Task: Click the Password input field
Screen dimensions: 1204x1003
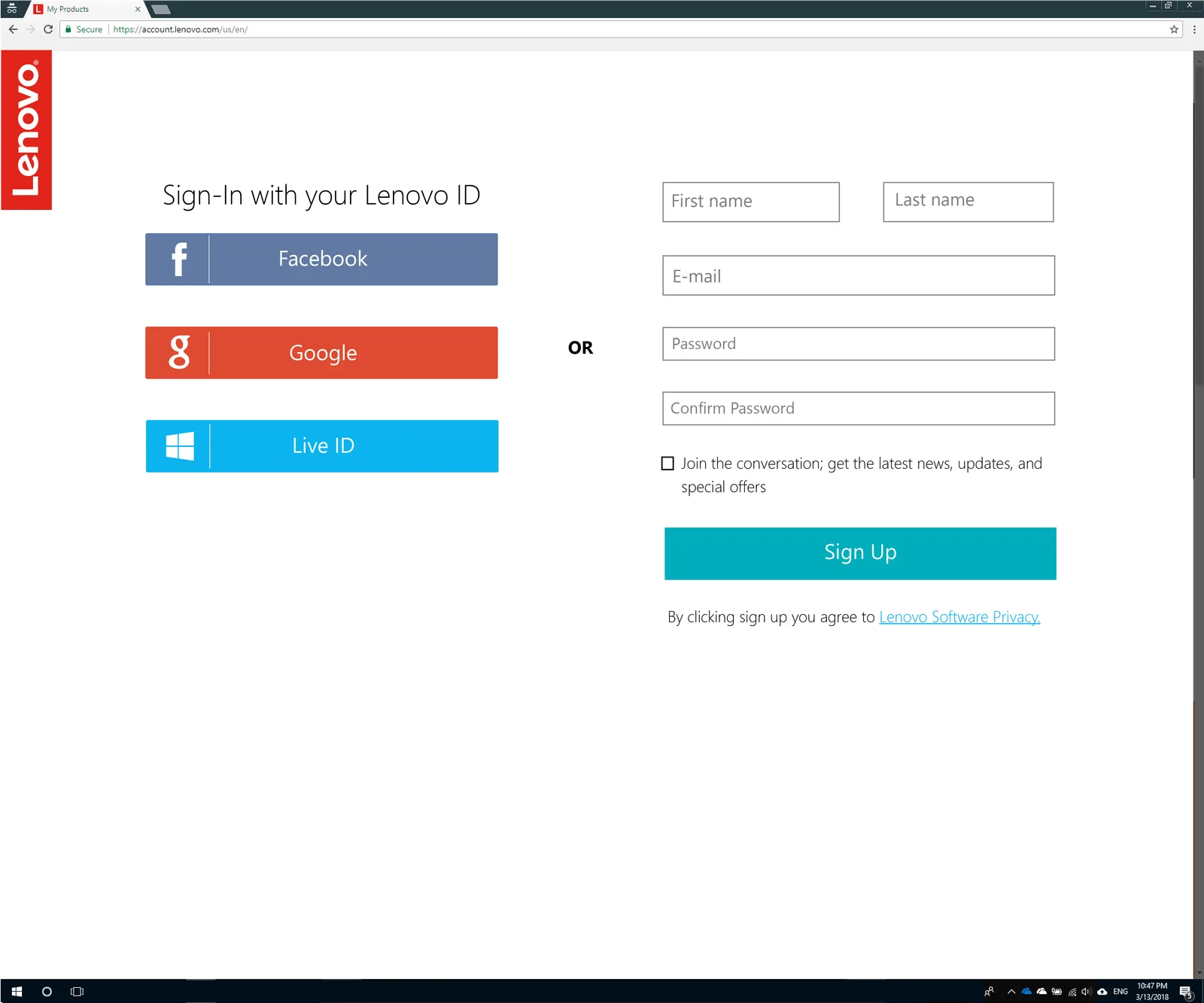Action: point(859,344)
